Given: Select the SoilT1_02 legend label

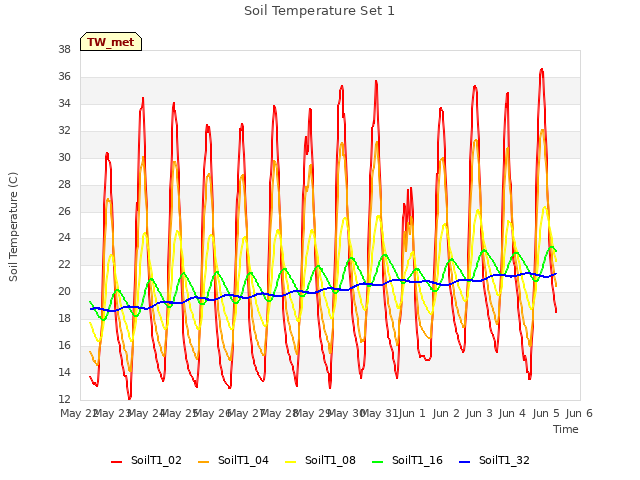Looking at the screenshot, I should pos(156,460).
